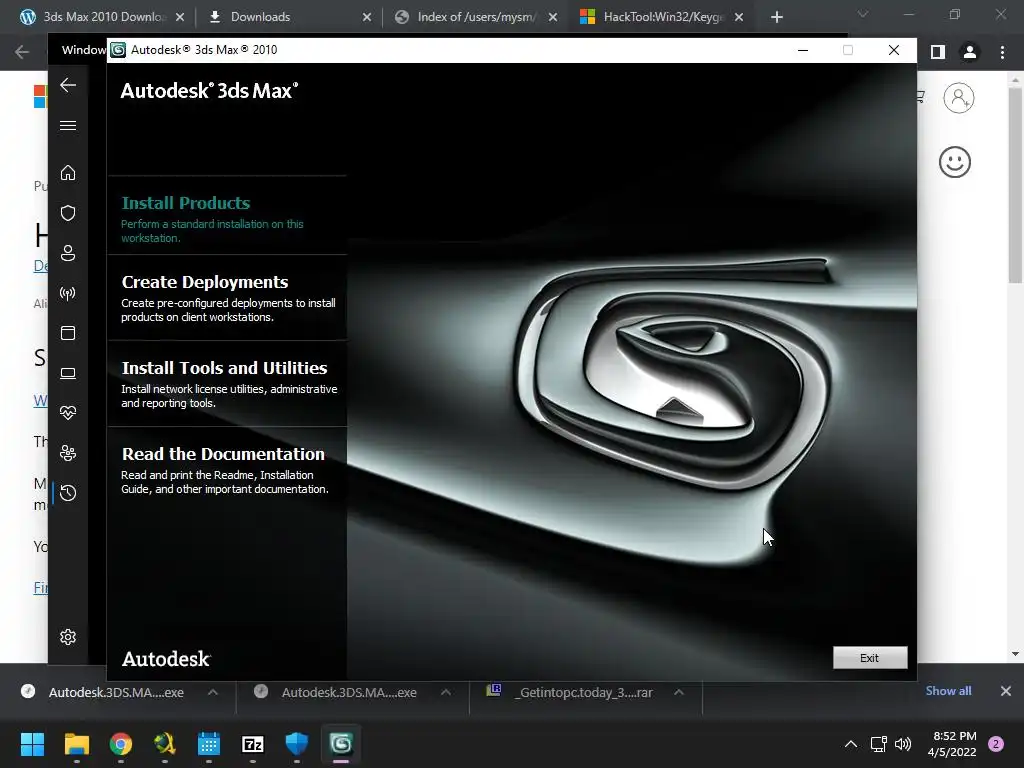
Task: Open Virus & threat protection shield icon
Action: pos(68,213)
